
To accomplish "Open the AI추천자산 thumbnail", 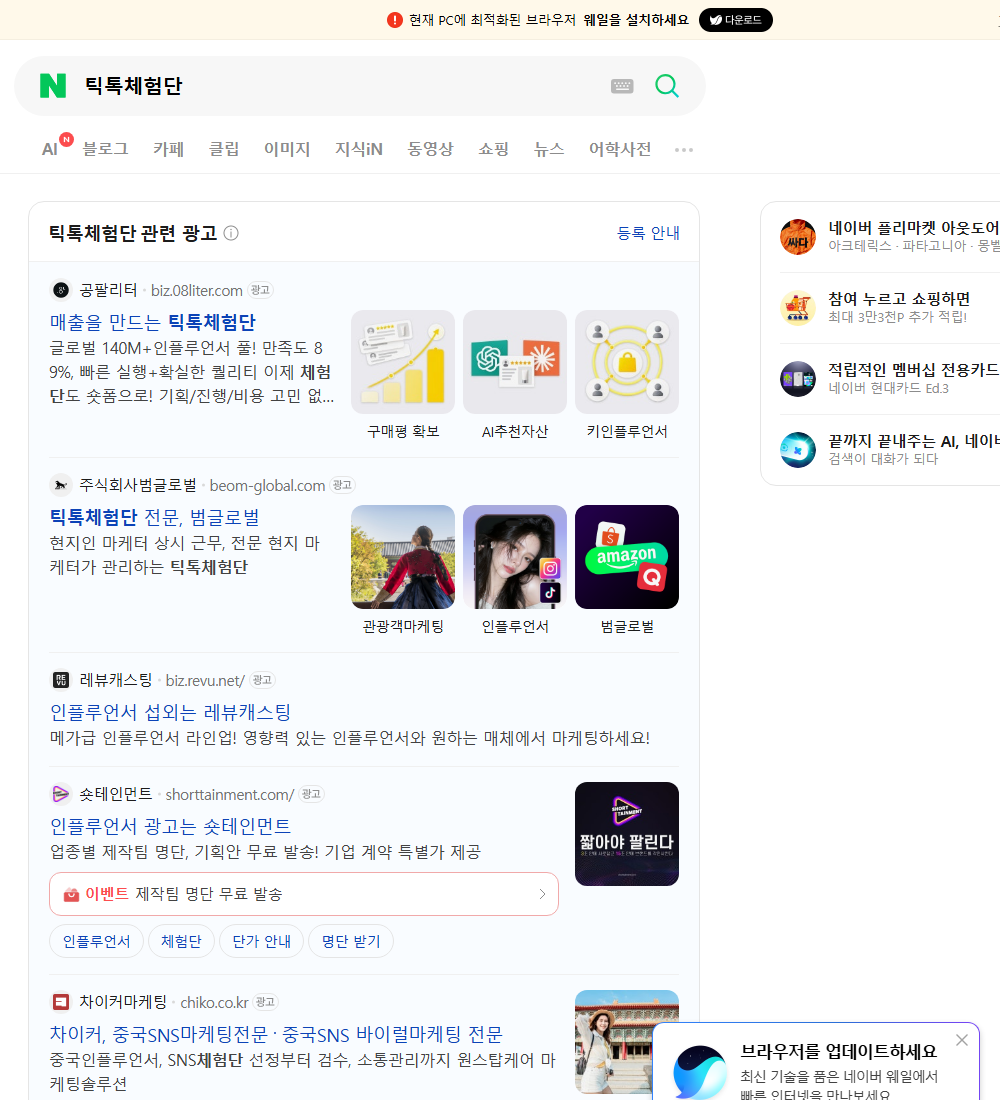I will (515, 362).
